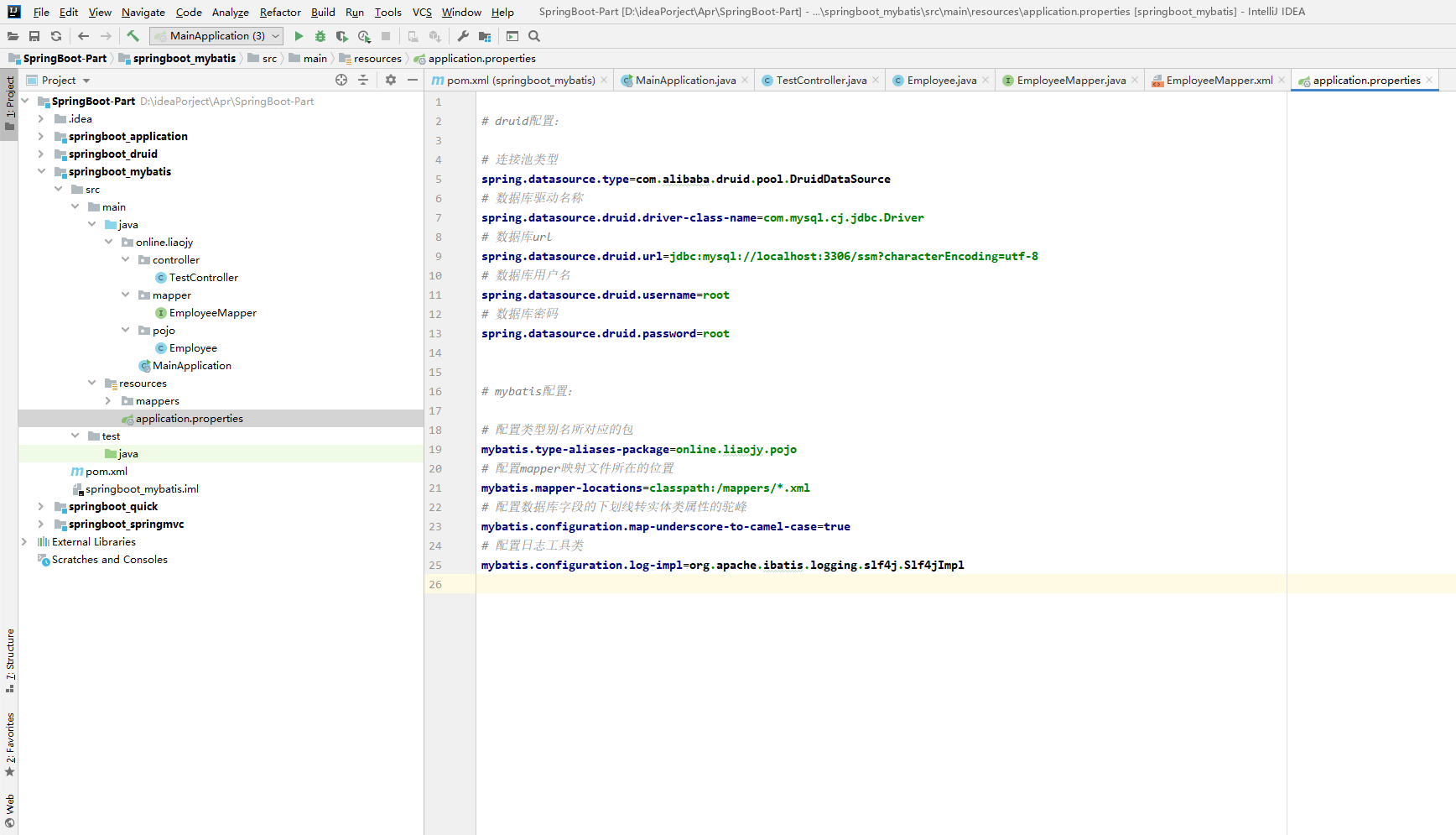
Task: Switch to EmployeeMapper.java tab
Action: click(1070, 80)
